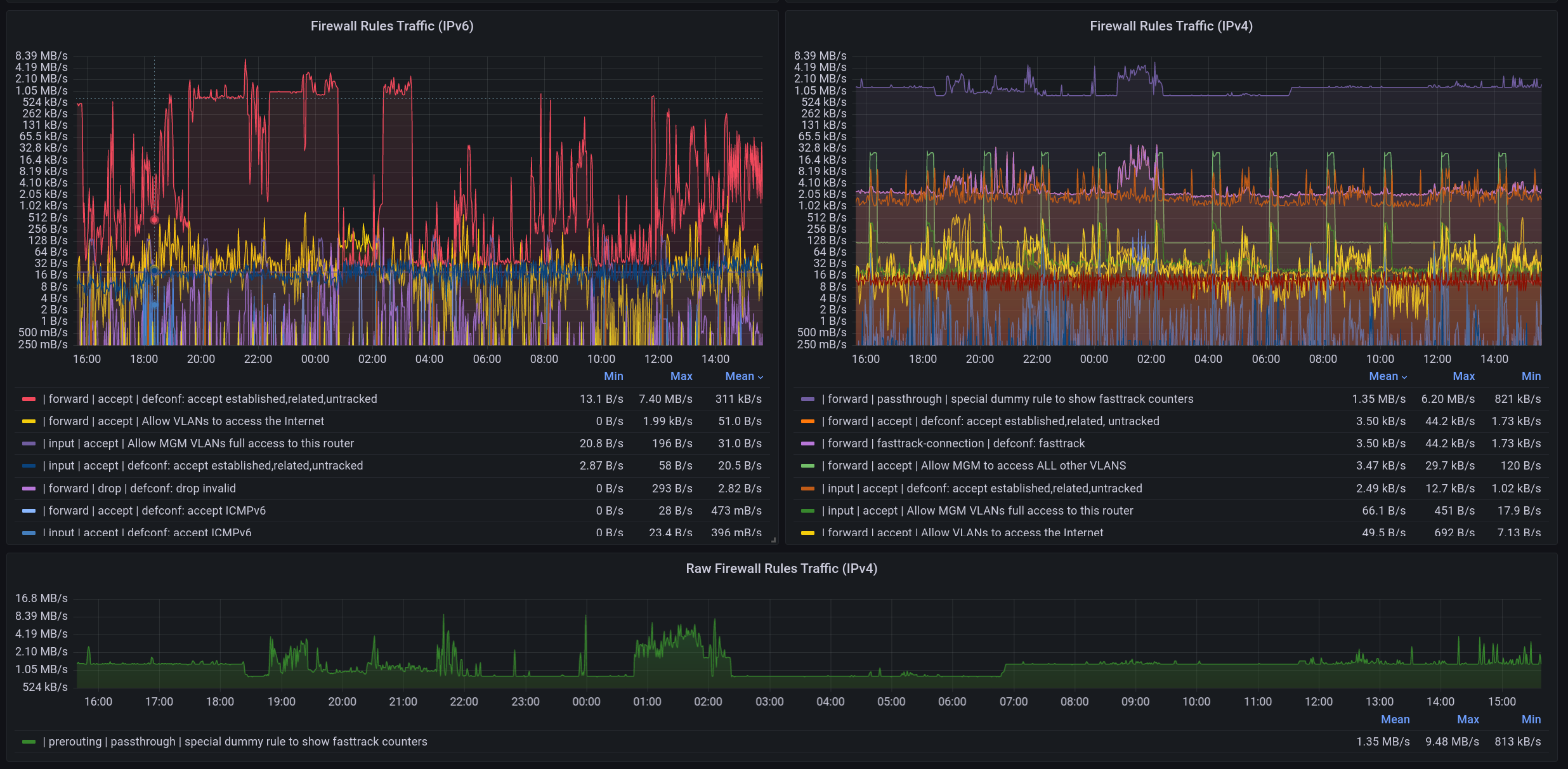
Task: Open Raw Firewall Rules Traffic (IPv4) title menu
Action: [781, 569]
